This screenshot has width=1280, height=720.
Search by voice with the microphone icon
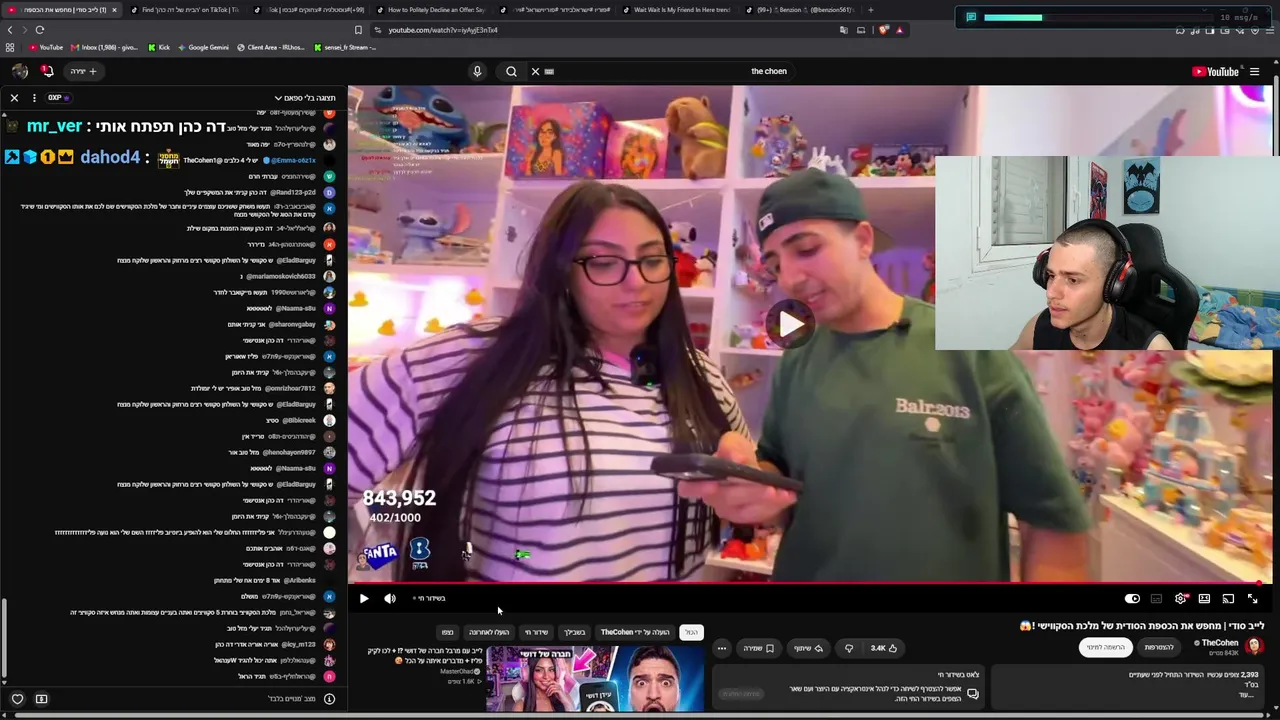tap(477, 71)
